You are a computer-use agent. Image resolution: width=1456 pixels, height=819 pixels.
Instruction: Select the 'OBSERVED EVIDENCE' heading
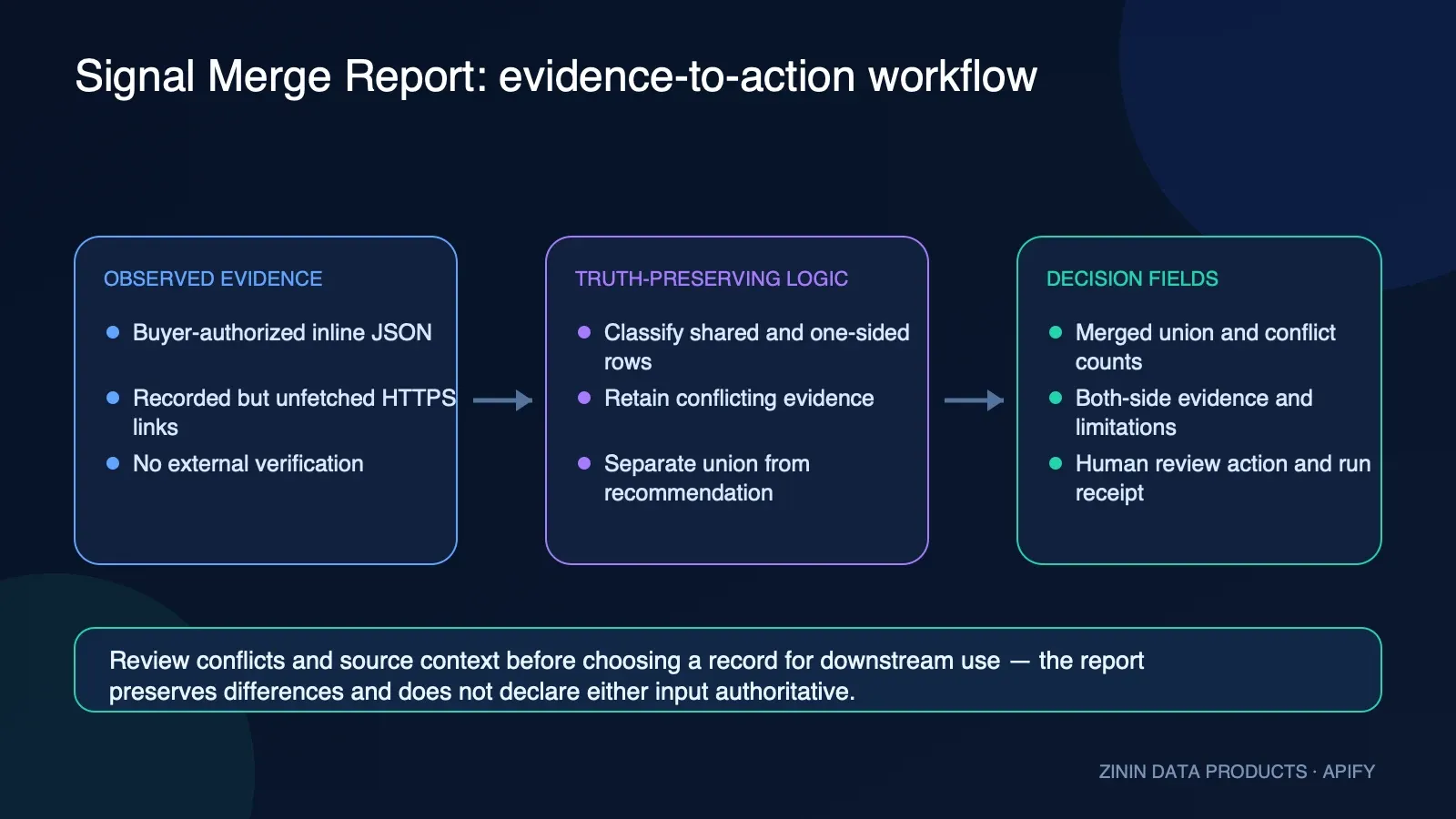(213, 278)
